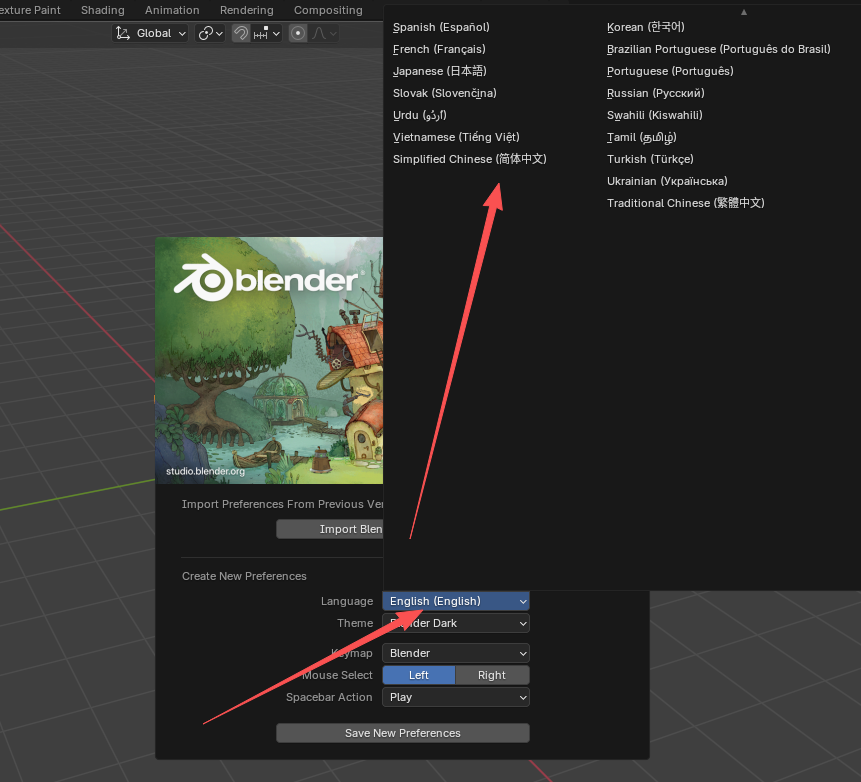
Task: Toggle snapping with the magnet icon
Action: pyautogui.click(x=239, y=33)
